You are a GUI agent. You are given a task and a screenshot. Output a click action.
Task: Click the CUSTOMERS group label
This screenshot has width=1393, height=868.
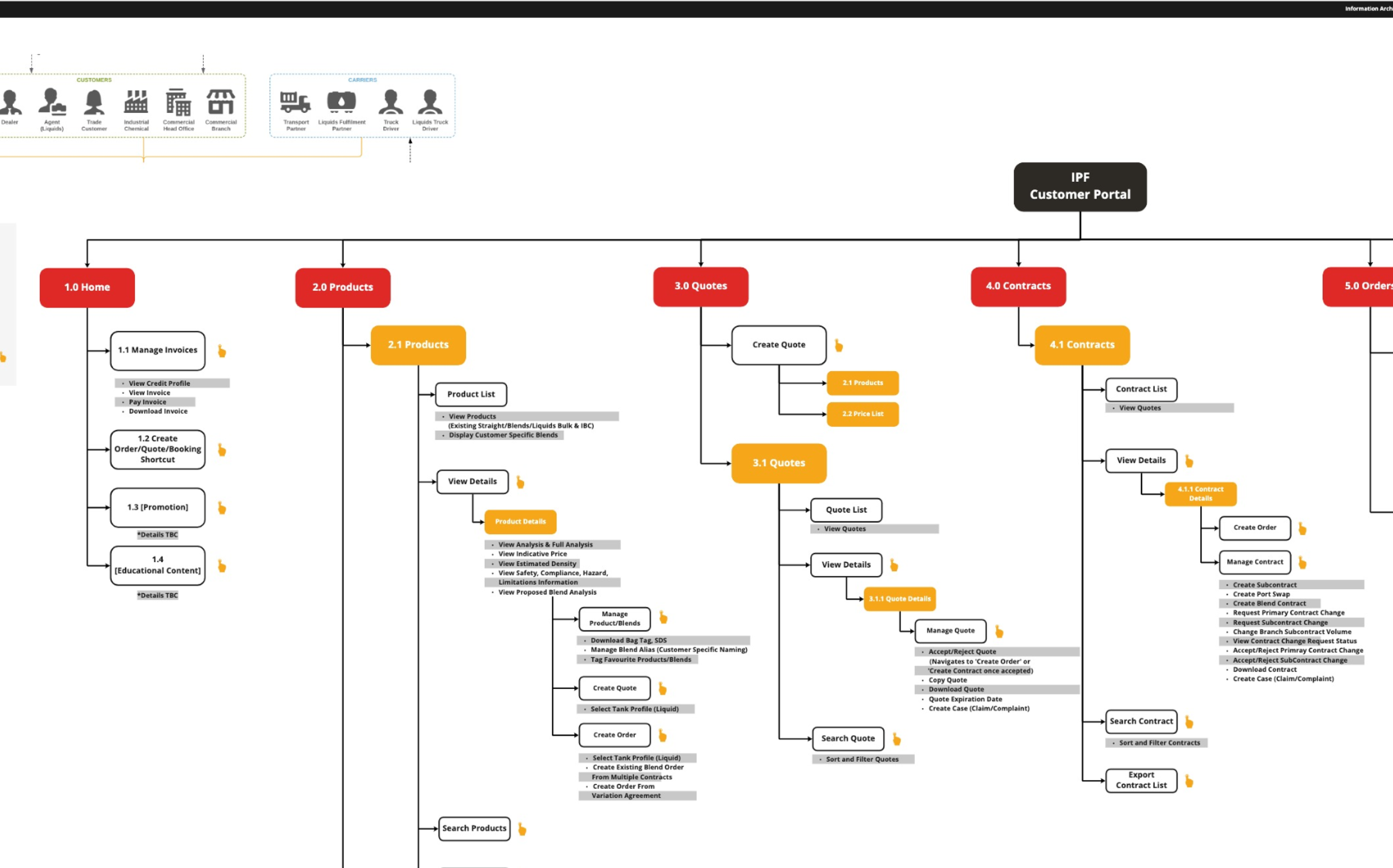tap(94, 80)
